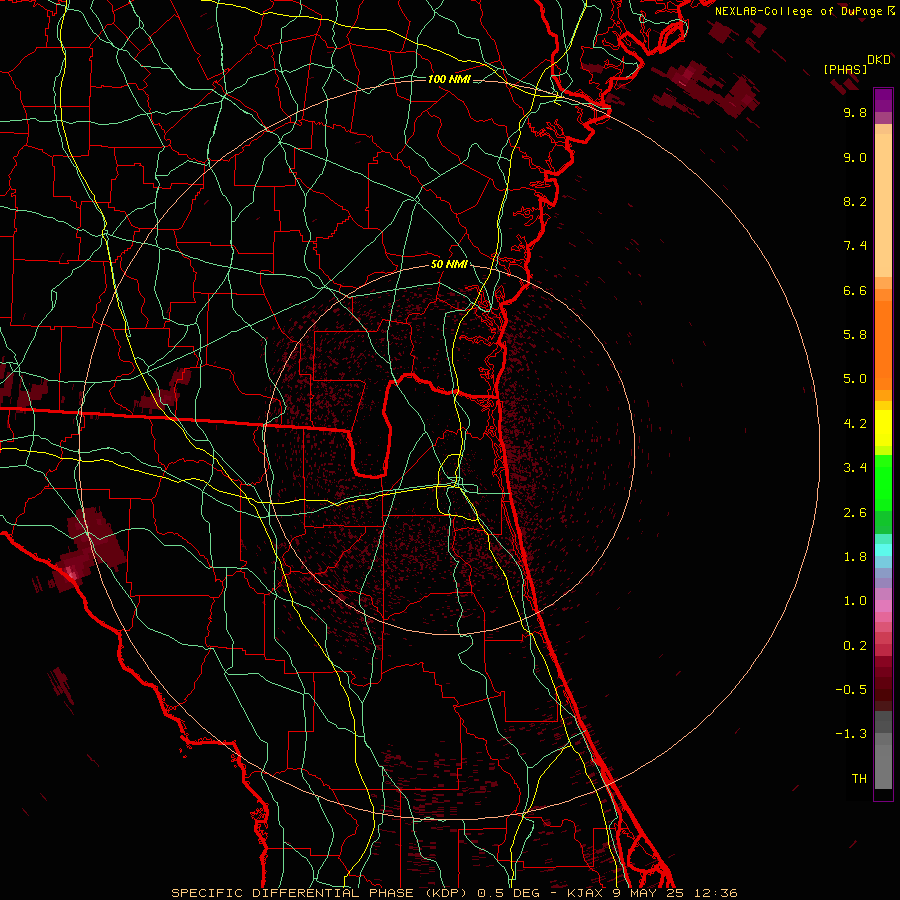Click the NEXLAB-College of DuPage credit text
900x900 pixels.
coord(800,11)
